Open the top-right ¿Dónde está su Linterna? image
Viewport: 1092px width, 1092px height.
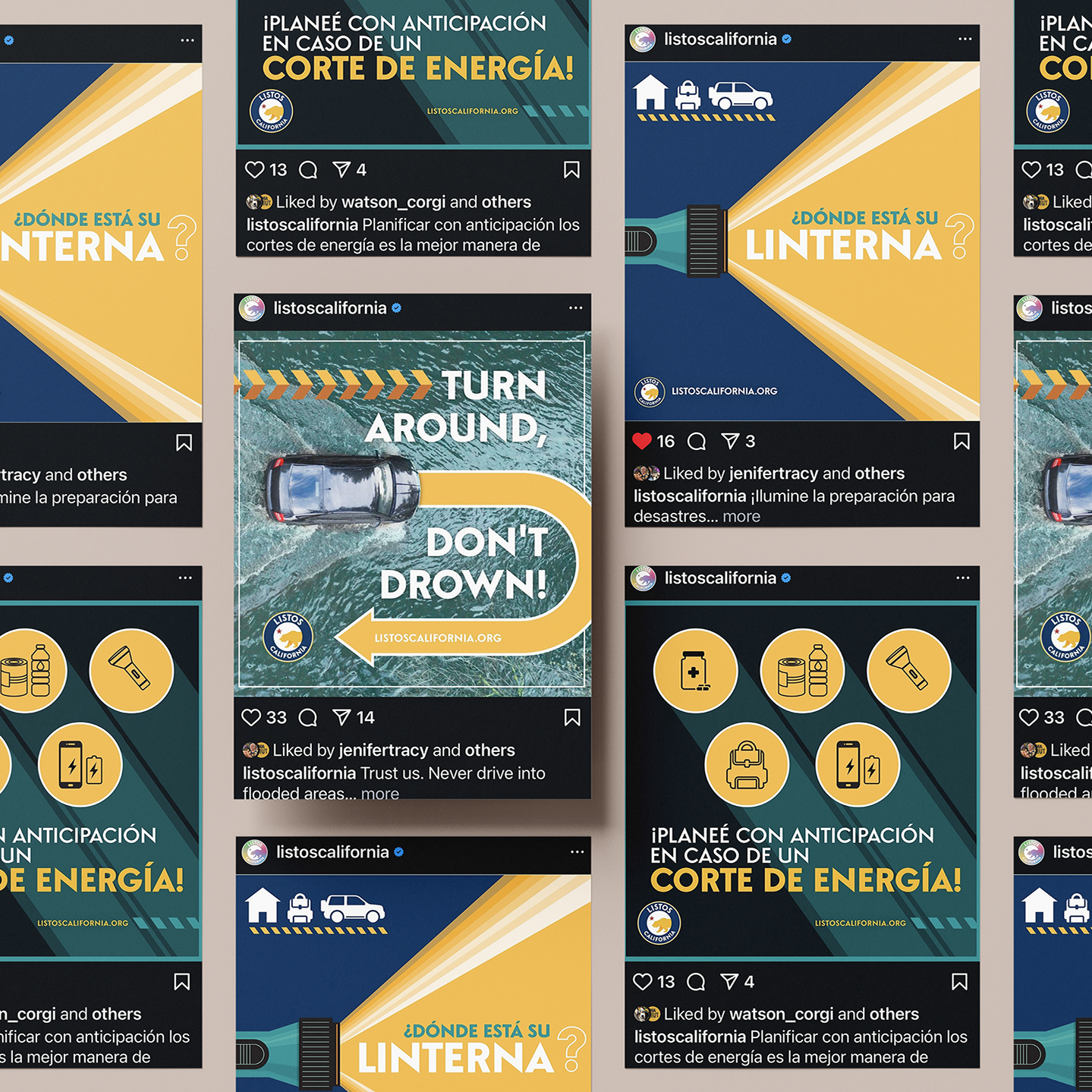coord(802,241)
